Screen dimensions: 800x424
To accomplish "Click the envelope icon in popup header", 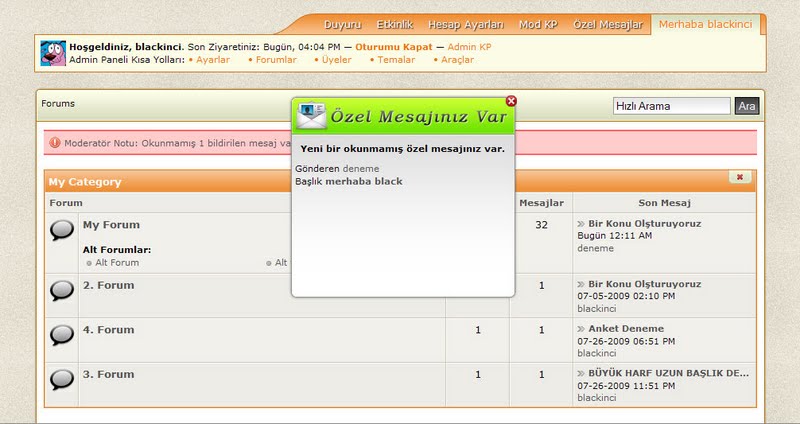I will click(x=313, y=116).
